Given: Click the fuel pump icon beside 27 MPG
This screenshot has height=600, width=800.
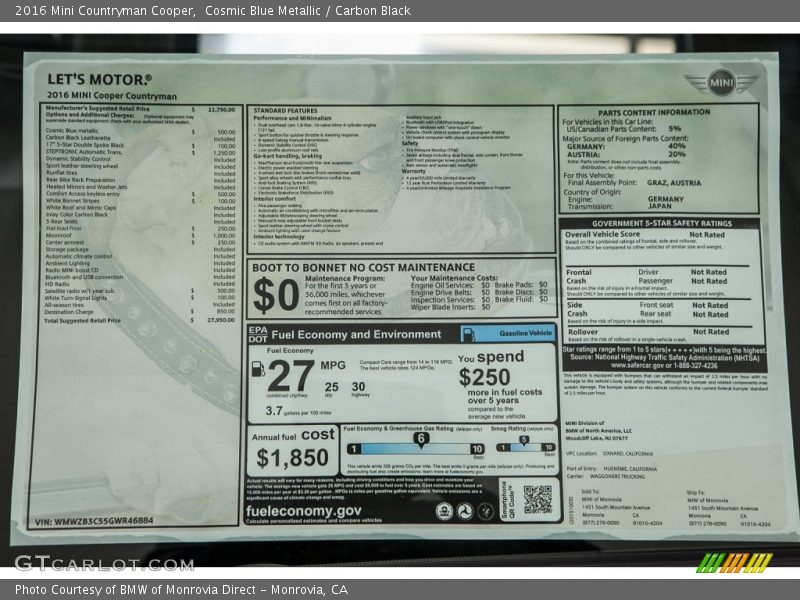Looking at the screenshot, I should [258, 369].
